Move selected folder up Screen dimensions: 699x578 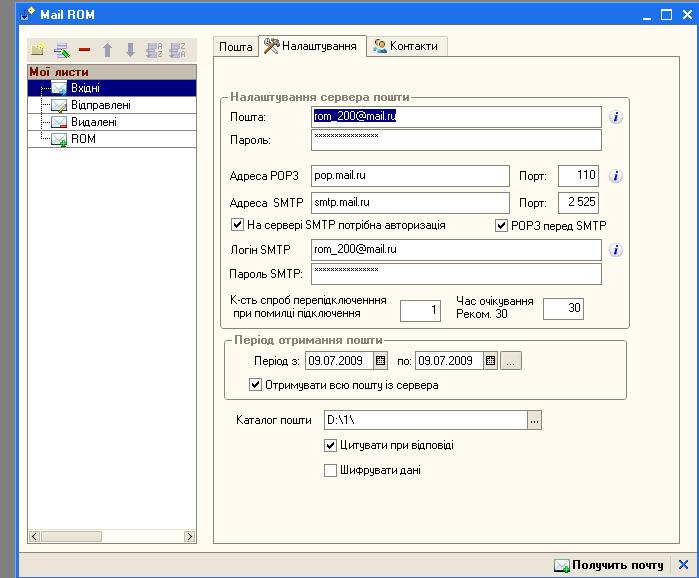pos(107,50)
